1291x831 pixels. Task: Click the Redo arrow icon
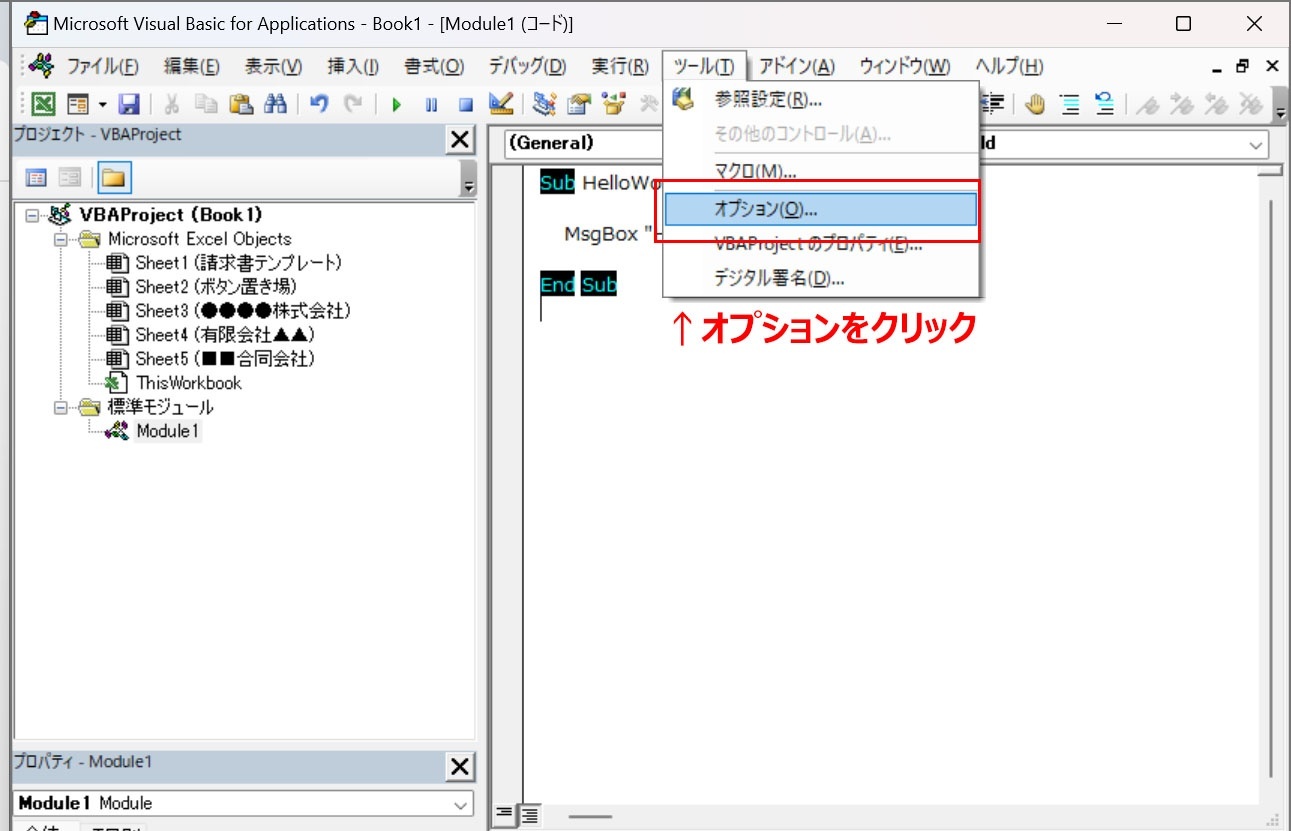353,104
